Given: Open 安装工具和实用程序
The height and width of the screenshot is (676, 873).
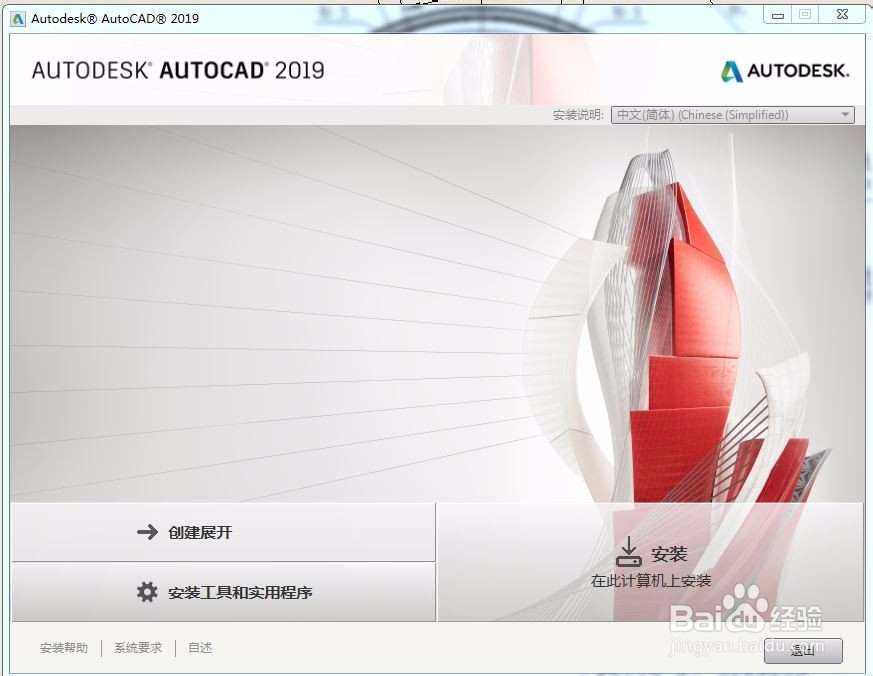Looking at the screenshot, I should coord(223,592).
